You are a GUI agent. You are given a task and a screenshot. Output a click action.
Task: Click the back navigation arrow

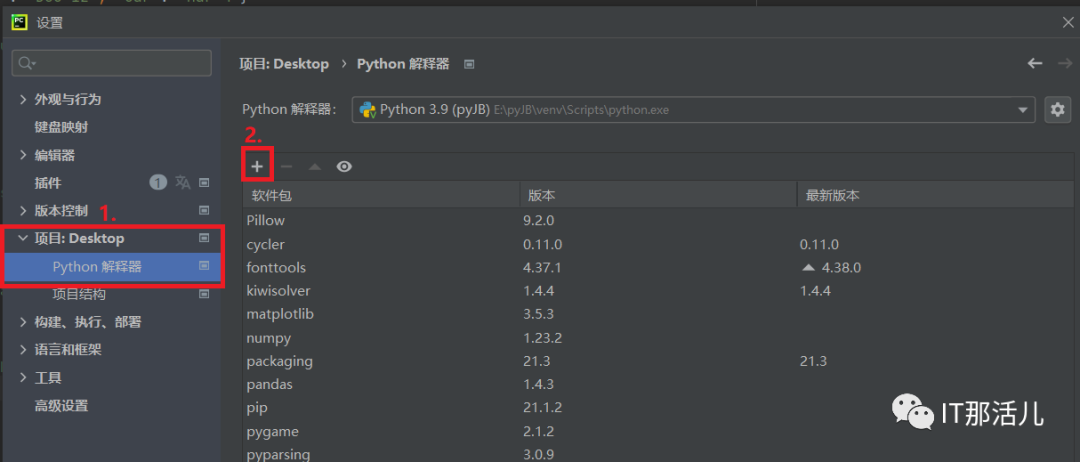point(1035,64)
